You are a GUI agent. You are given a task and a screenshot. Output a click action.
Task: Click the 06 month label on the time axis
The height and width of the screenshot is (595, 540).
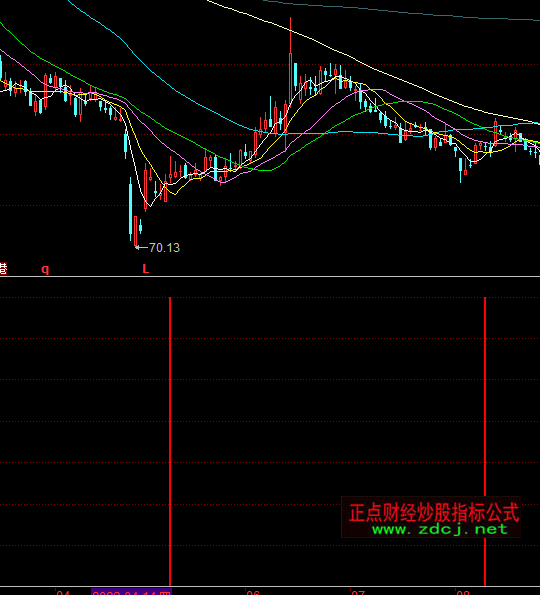[253, 592]
